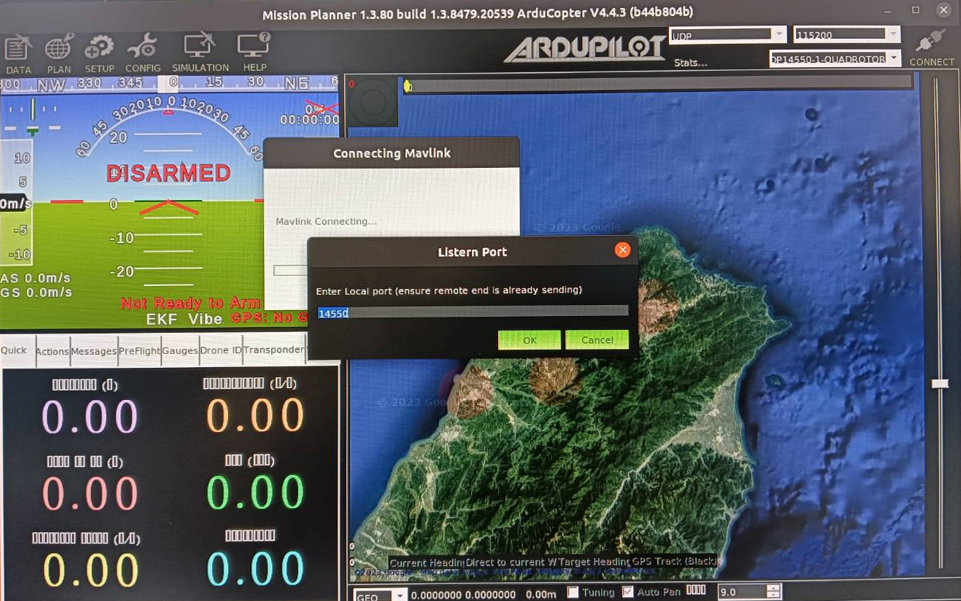Click the map zoom slider handle

point(939,384)
